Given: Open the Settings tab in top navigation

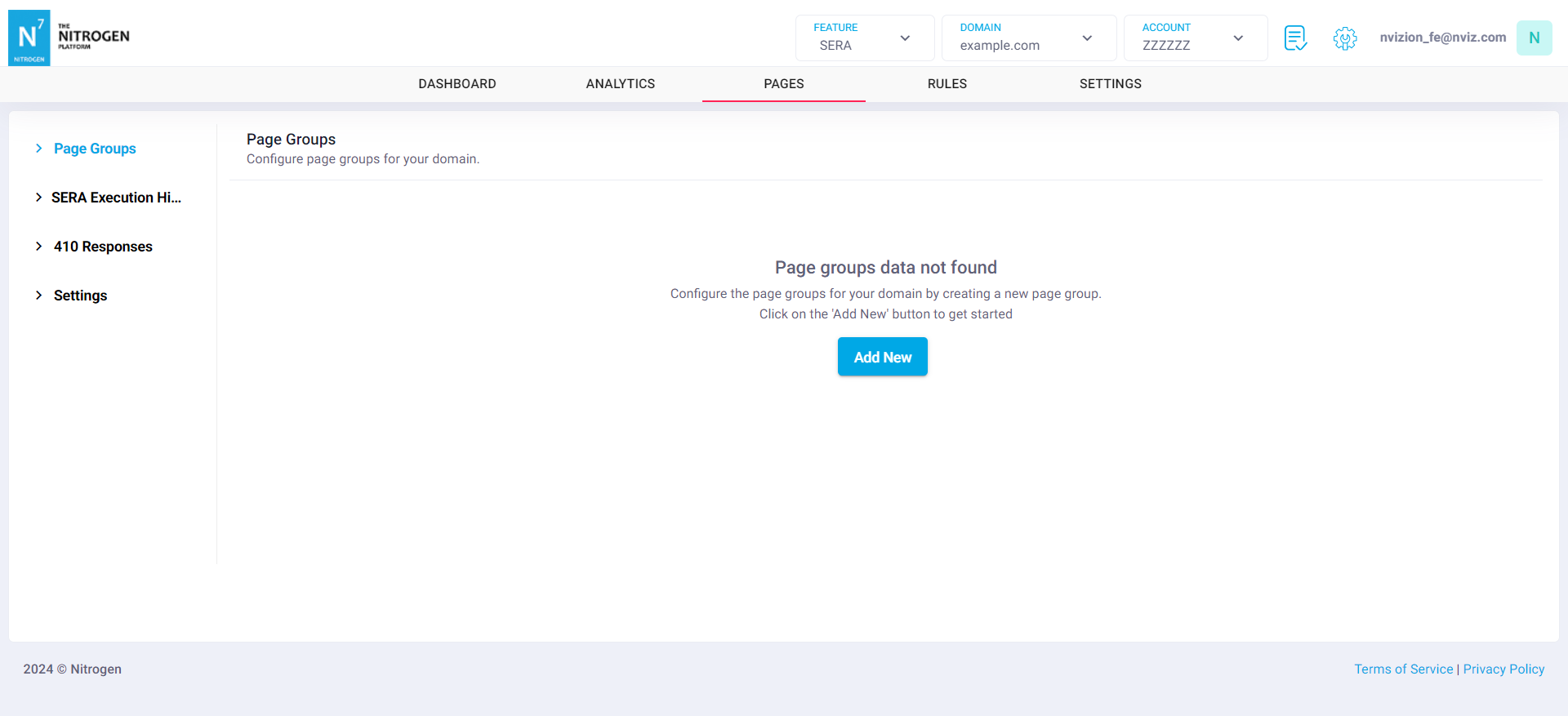Looking at the screenshot, I should pos(1111,84).
